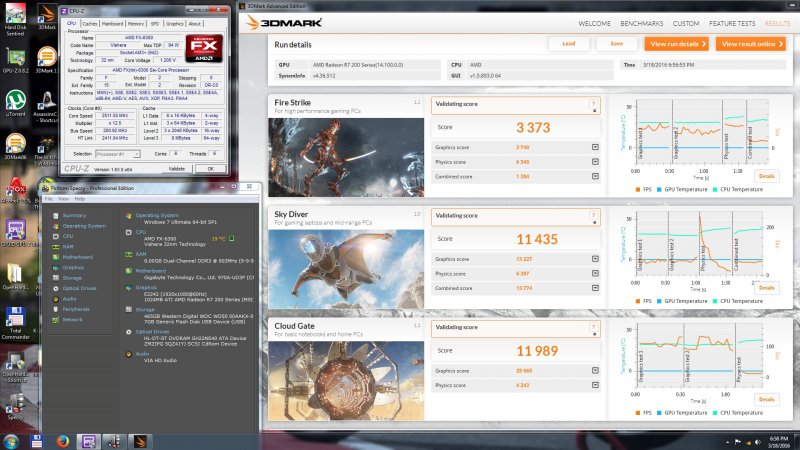Open the Graphics tab in CPU-Z

point(174,23)
